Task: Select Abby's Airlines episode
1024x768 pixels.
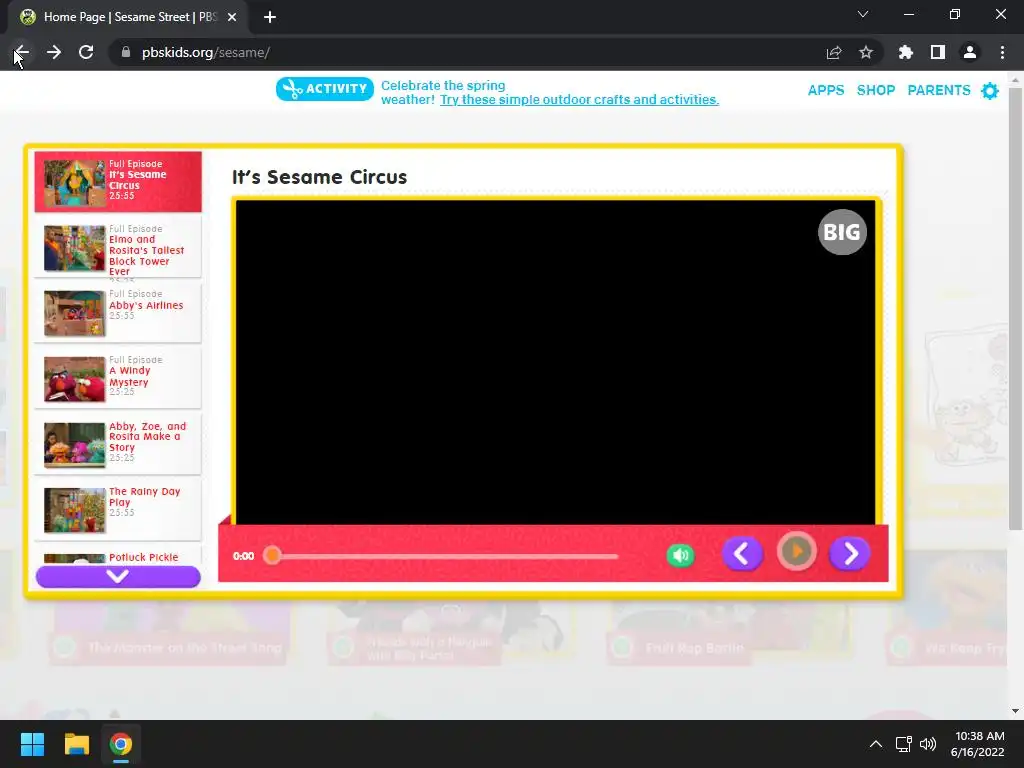Action: [x=118, y=312]
